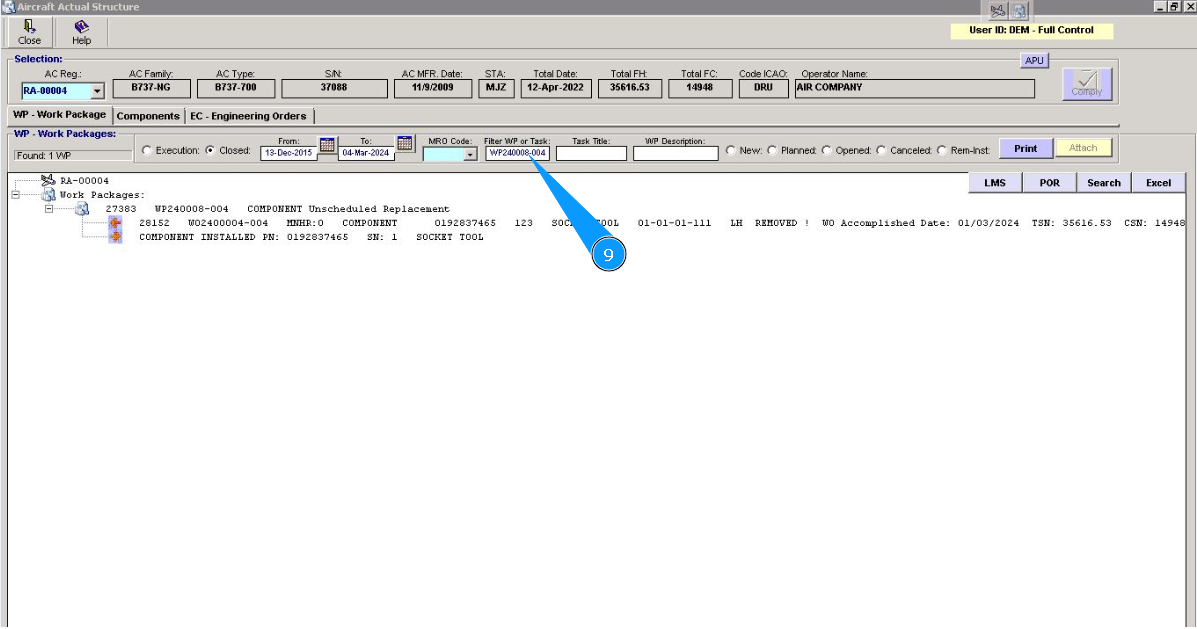Click the Print button

pos(1025,148)
